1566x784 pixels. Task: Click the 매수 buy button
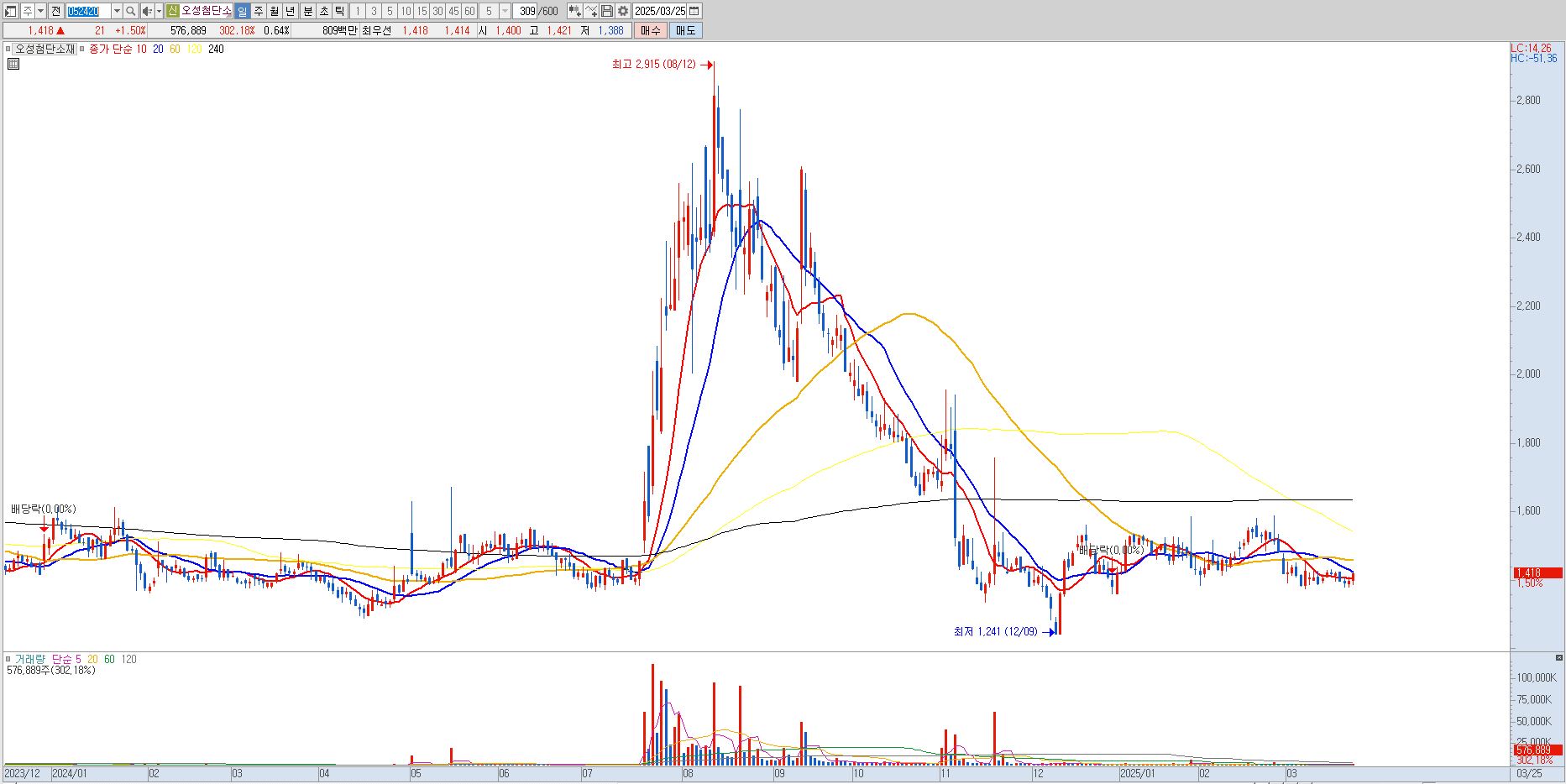pyautogui.click(x=650, y=30)
